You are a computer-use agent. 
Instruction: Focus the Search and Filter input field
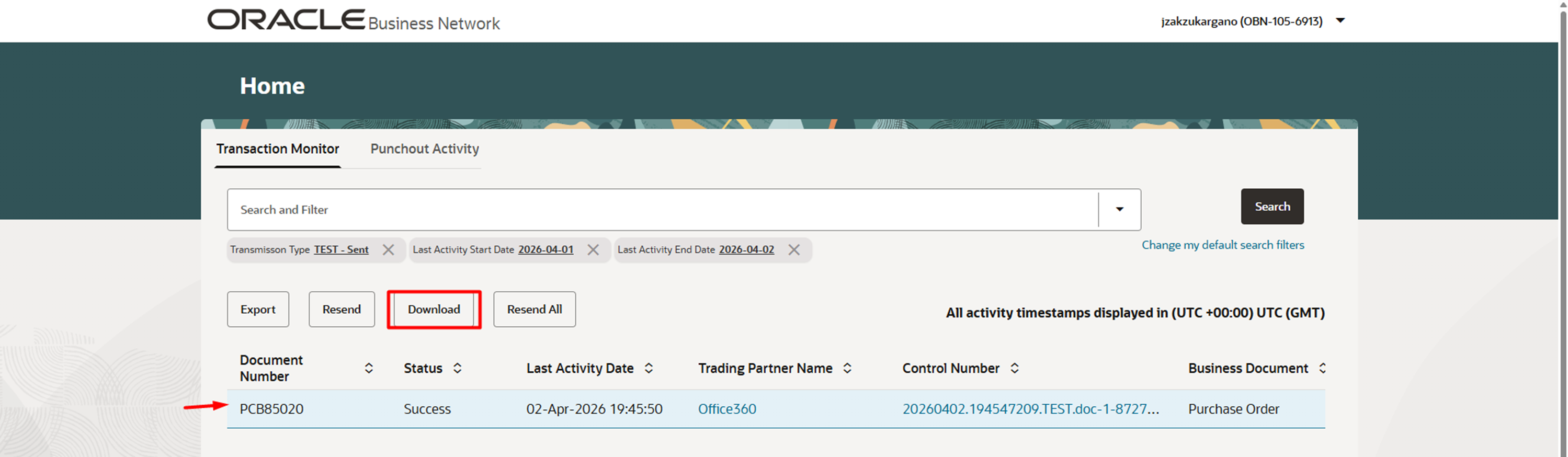click(x=662, y=209)
